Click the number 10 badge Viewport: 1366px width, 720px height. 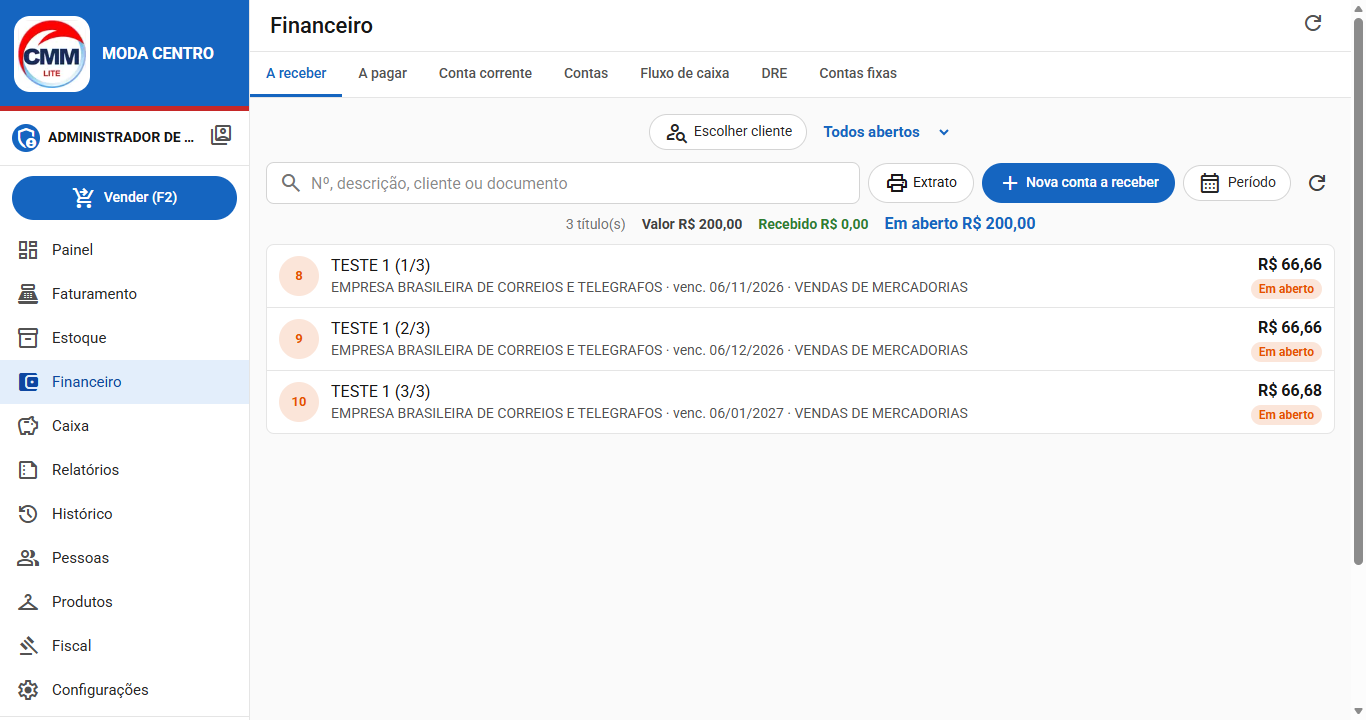tap(299, 402)
